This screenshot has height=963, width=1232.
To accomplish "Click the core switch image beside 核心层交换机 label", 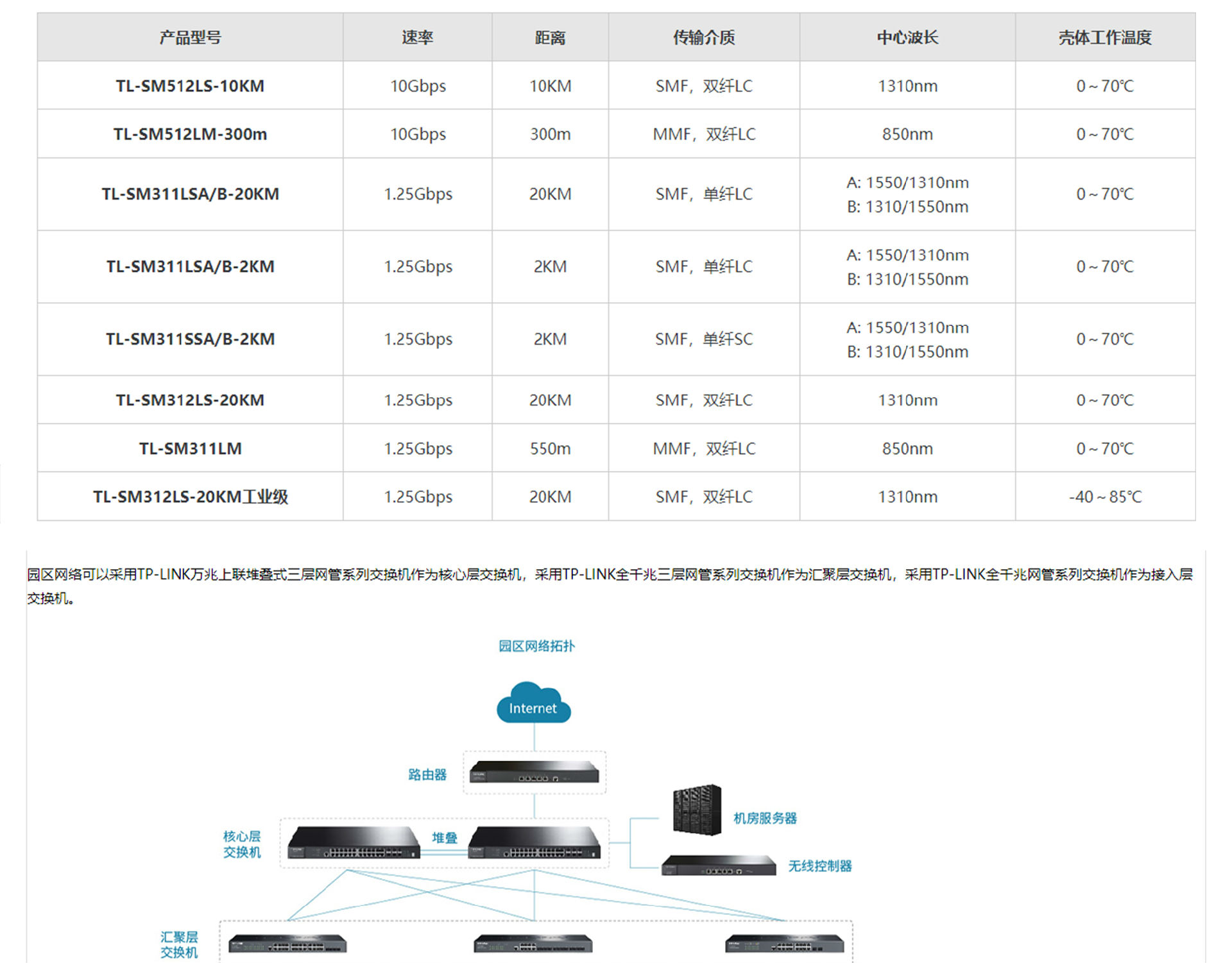I will [x=354, y=842].
